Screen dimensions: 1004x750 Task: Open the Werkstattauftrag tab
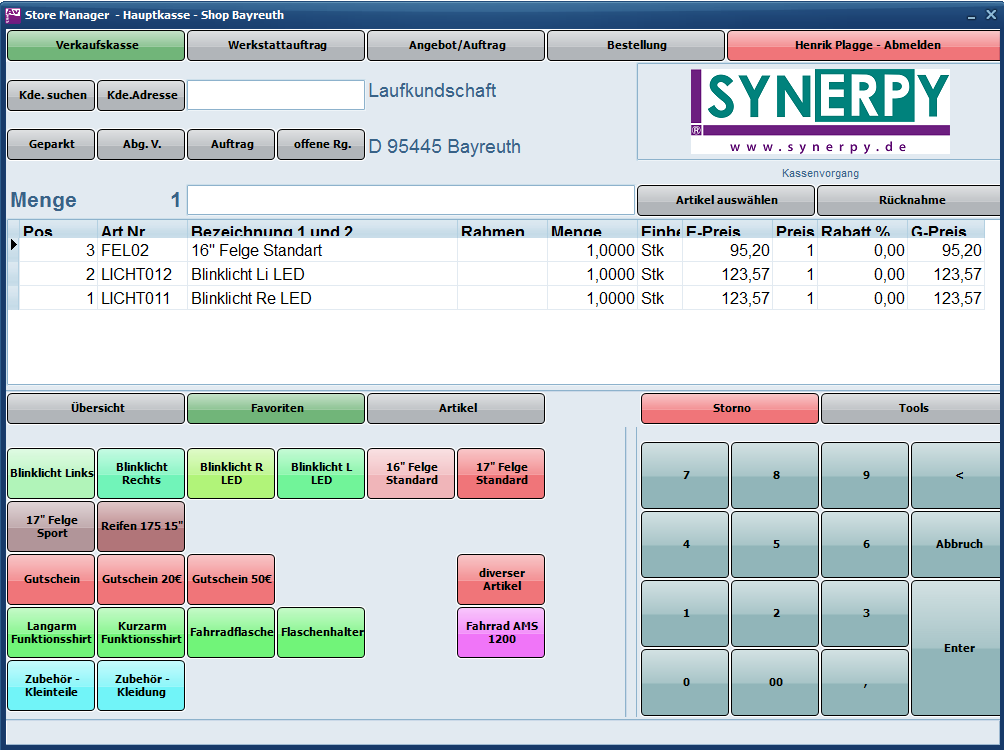coord(276,45)
